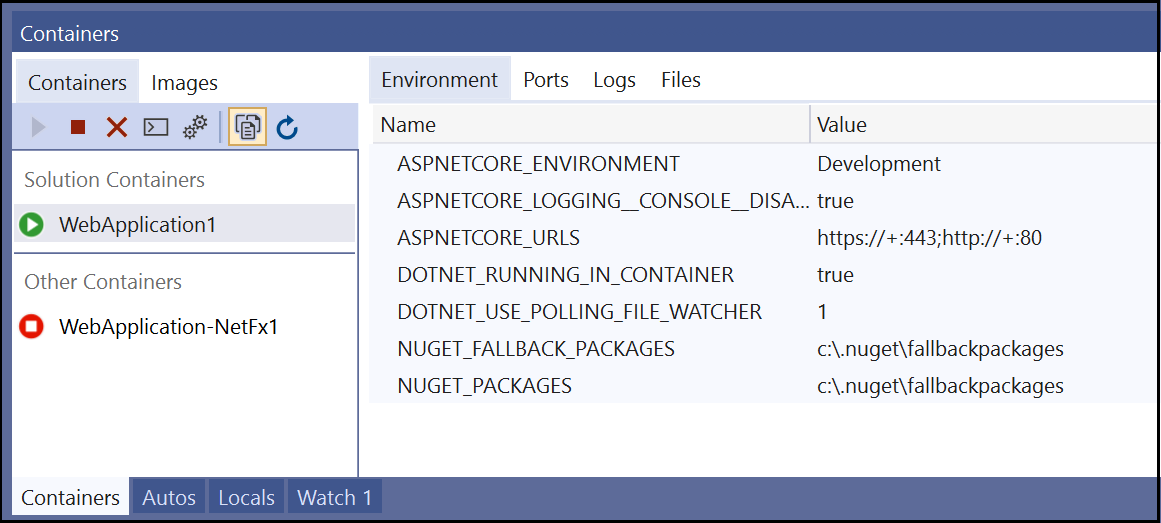The width and height of the screenshot is (1161, 523).
Task: Remove container with the red X icon
Action: [117, 127]
